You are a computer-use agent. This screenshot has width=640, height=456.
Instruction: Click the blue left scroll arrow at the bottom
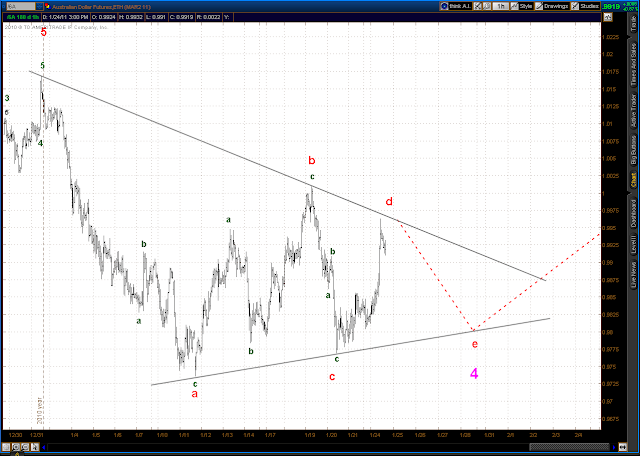44,447
